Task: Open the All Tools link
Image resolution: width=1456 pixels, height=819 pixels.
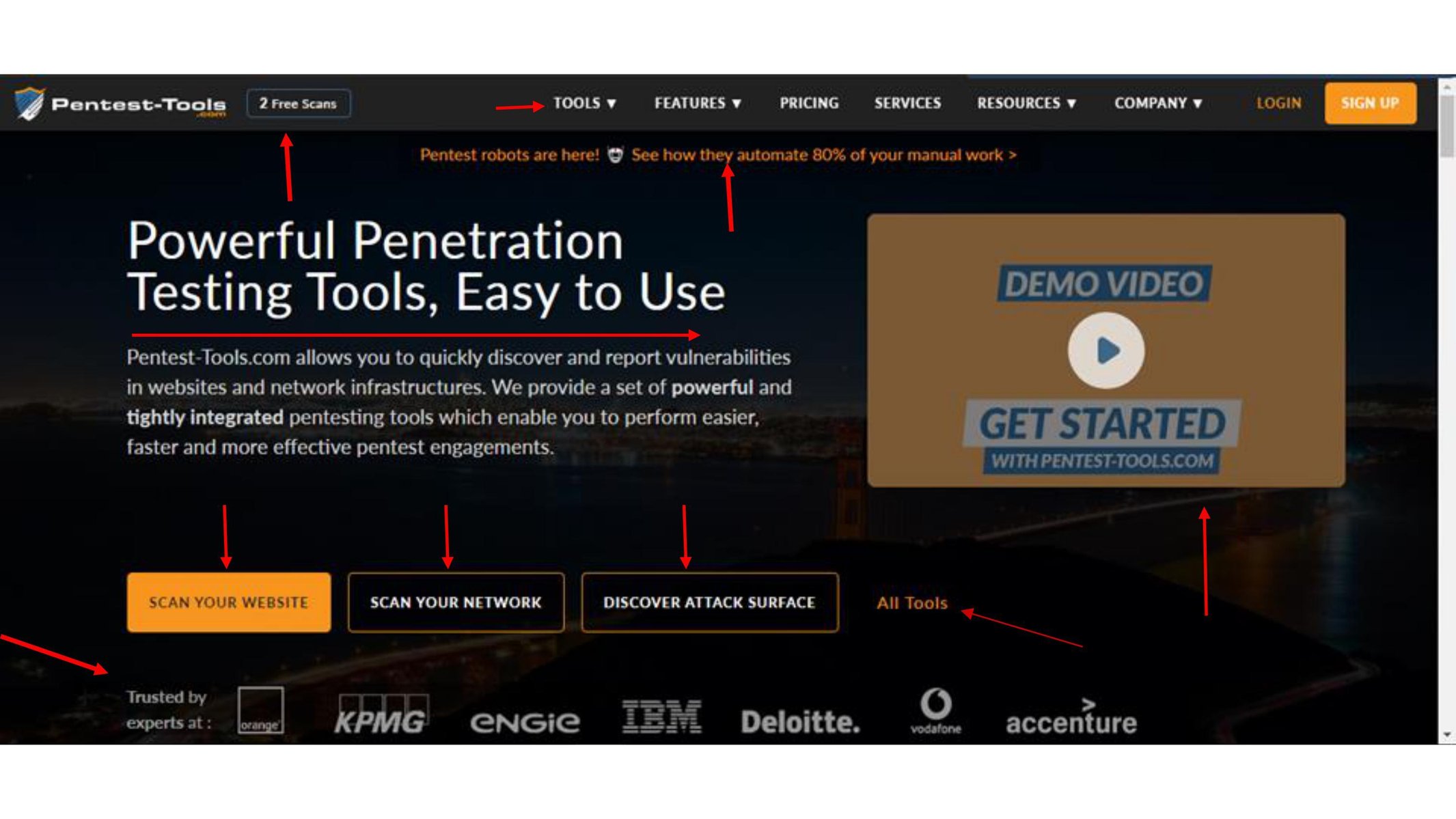Action: pyautogui.click(x=912, y=603)
